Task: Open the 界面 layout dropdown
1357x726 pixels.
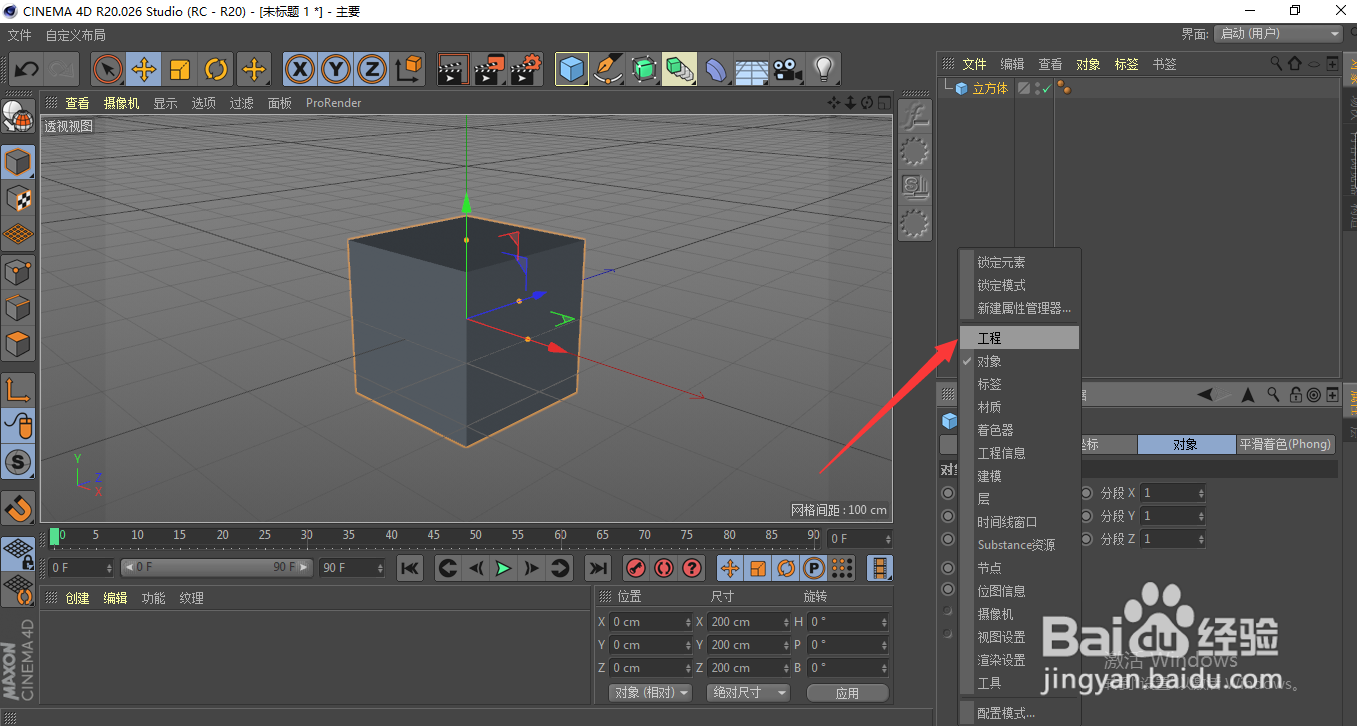Action: click(x=1278, y=34)
